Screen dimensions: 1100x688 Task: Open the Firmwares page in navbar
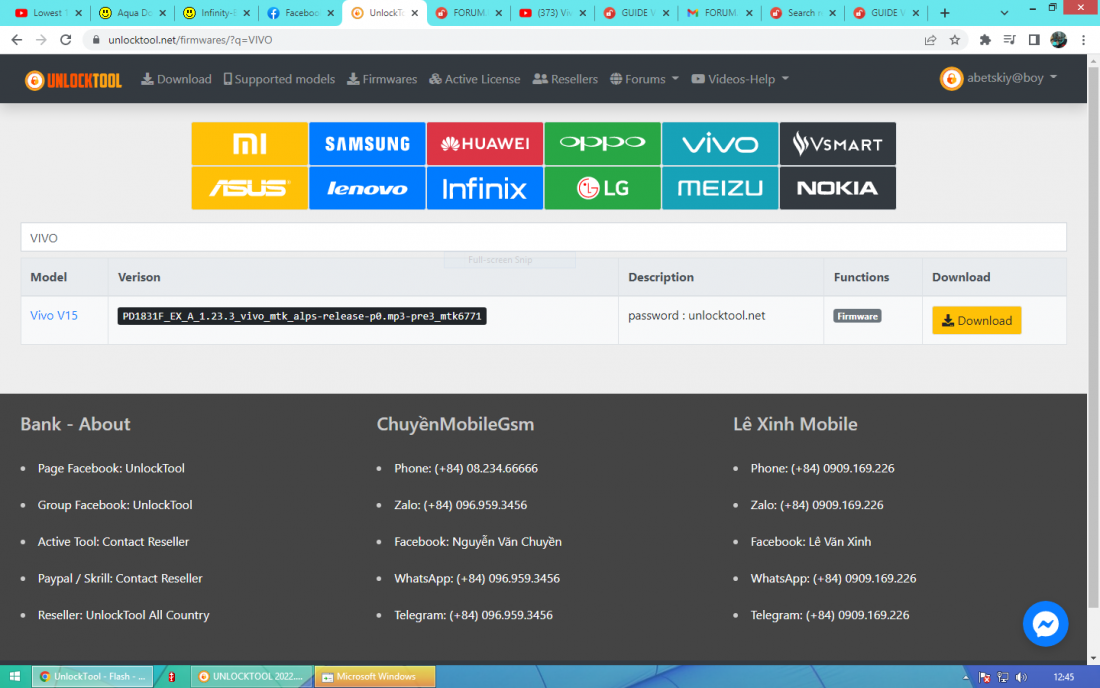(382, 79)
